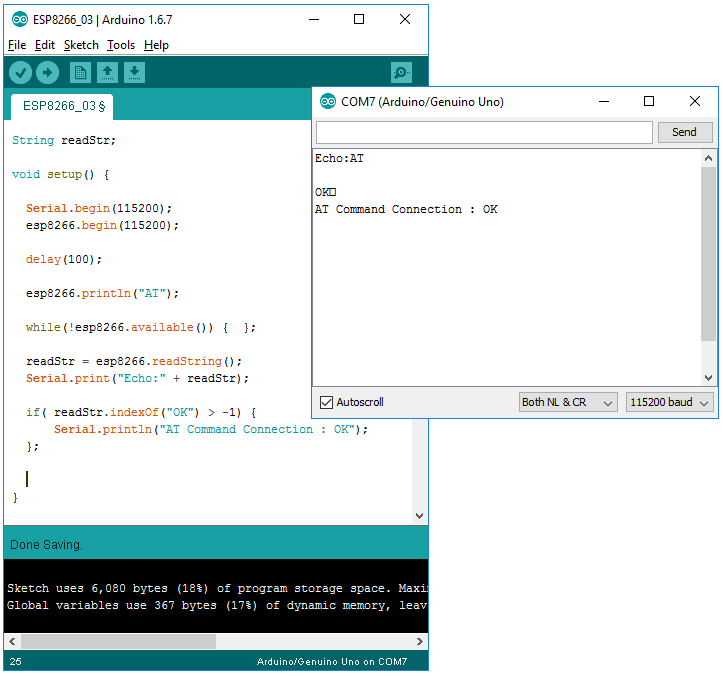Image resolution: width=723 pixels, height=676 pixels.
Task: Open the Help menu
Action: click(156, 45)
